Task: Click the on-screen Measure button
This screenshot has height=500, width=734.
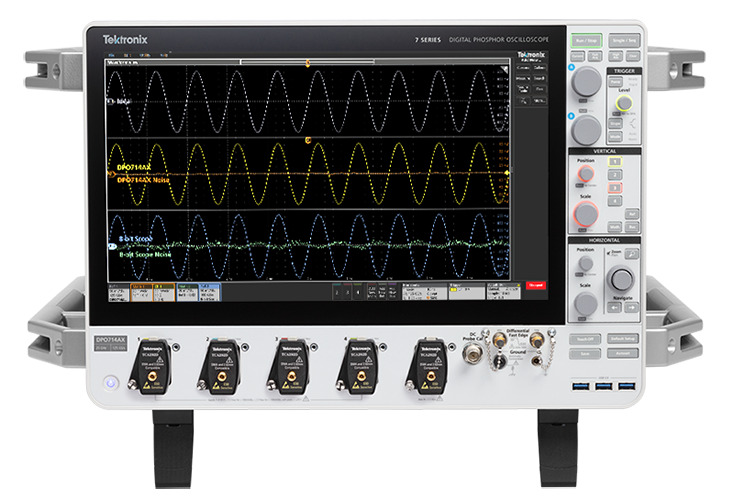Action: (x=522, y=78)
